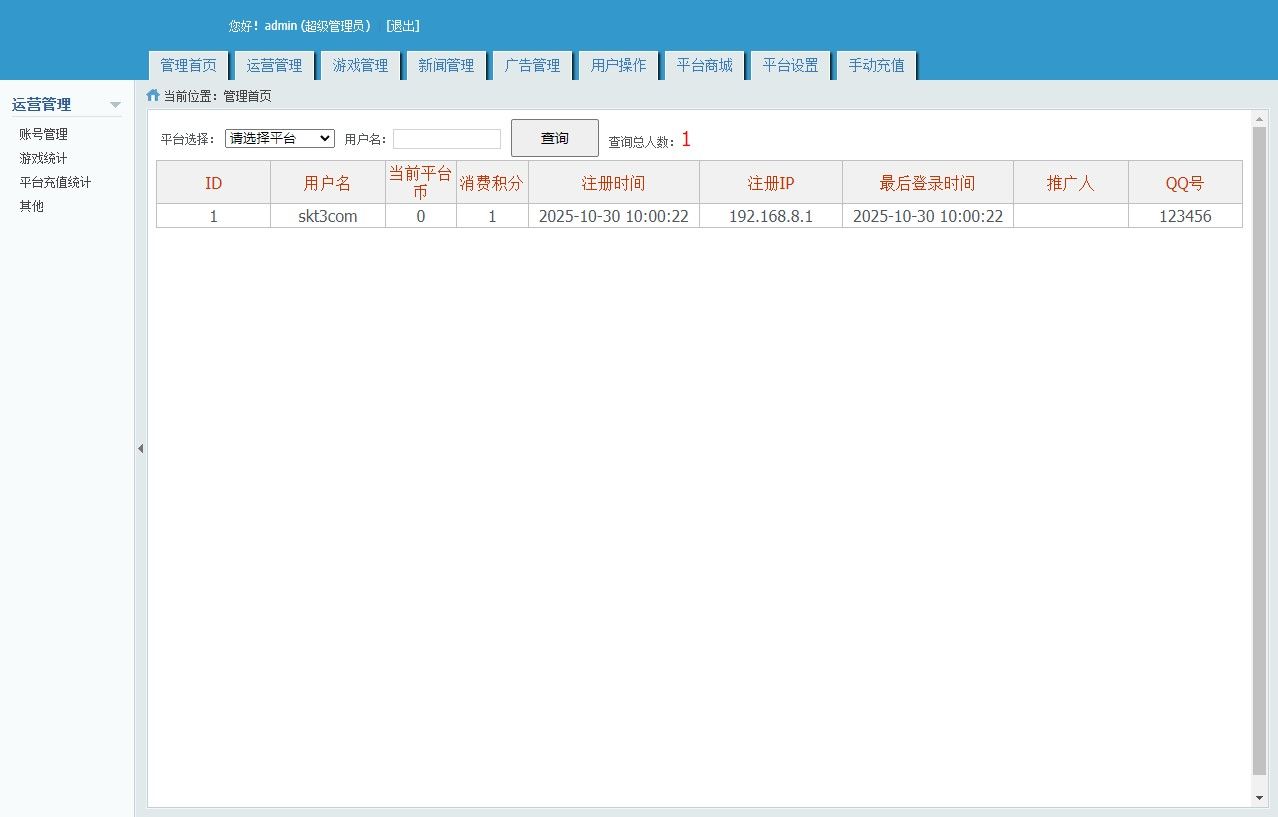Click the scrollbar down arrow icon
Image resolution: width=1278 pixels, height=817 pixels.
coord(1259,798)
